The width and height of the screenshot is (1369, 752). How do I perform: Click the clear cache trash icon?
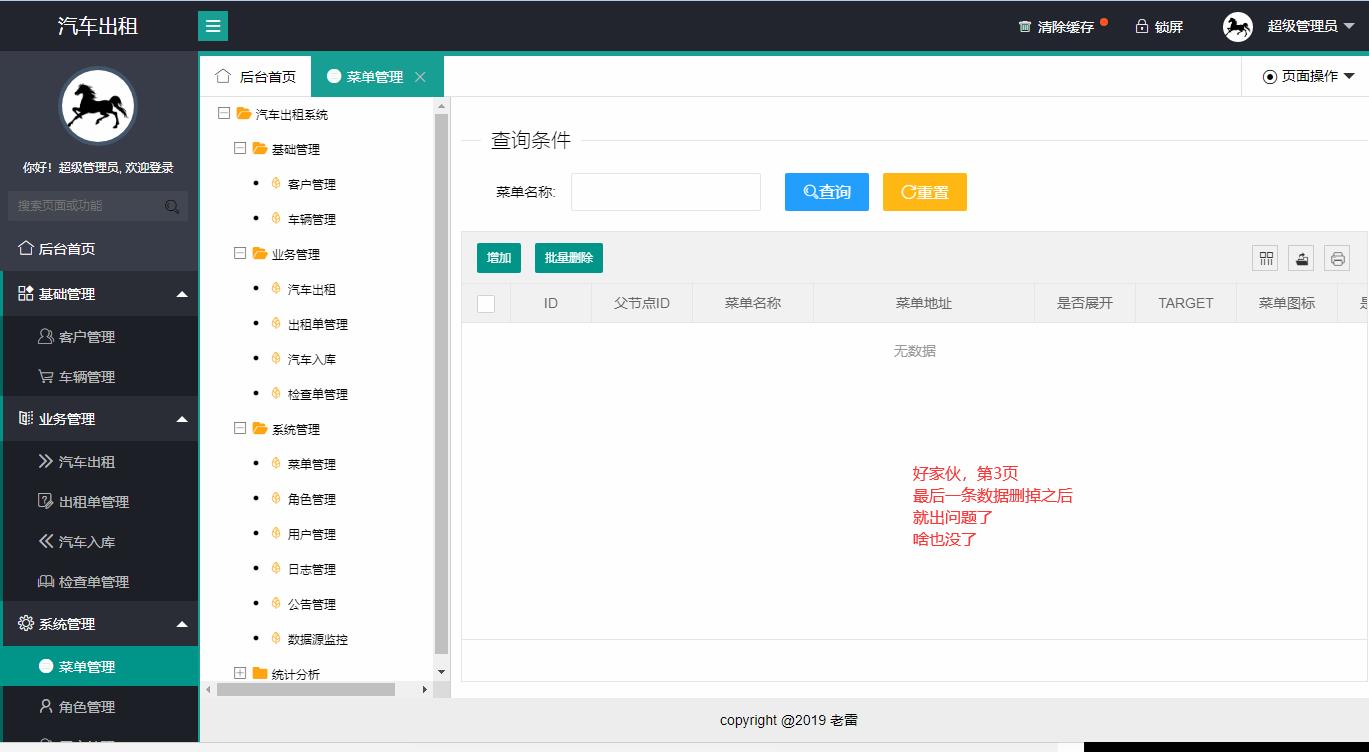tap(1025, 27)
